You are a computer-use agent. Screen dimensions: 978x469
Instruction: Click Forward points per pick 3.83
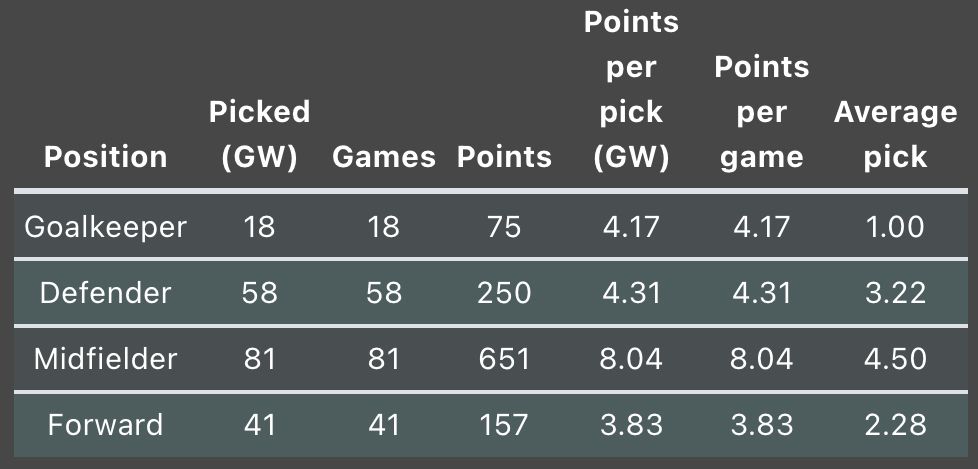[x=631, y=425]
